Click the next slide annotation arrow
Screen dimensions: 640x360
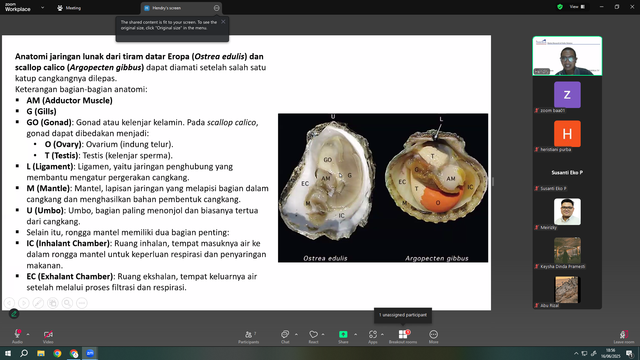point(24,303)
